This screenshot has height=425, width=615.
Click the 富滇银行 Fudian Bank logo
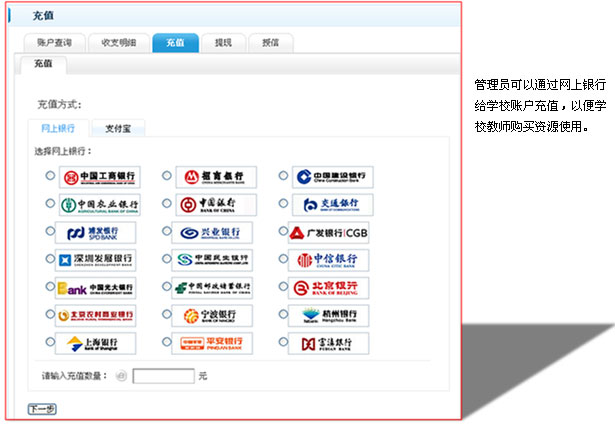328,343
